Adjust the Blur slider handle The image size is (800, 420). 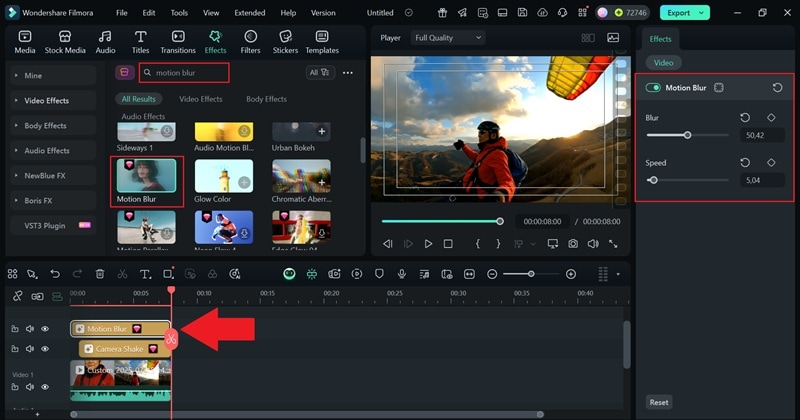[x=687, y=135]
